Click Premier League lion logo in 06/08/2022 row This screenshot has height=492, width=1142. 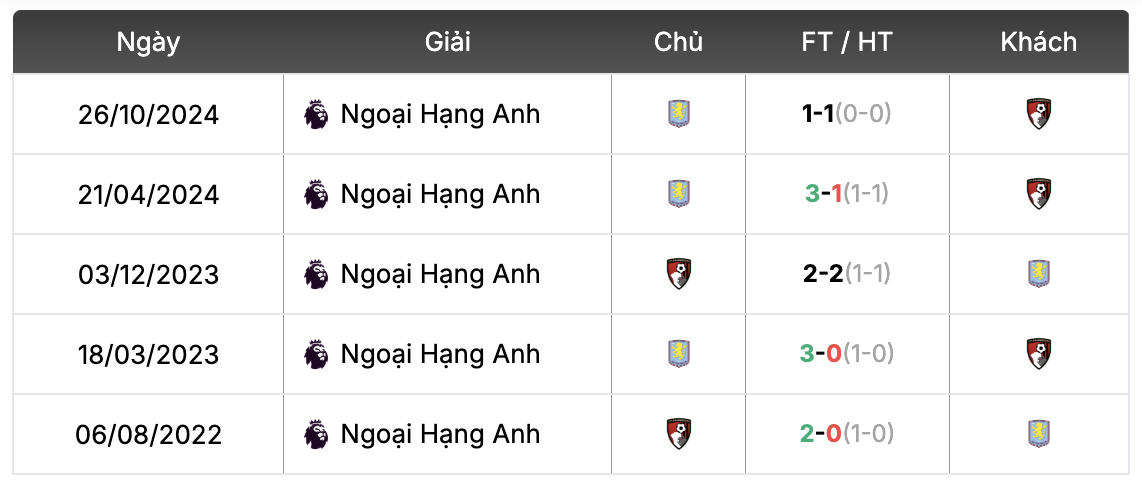(x=316, y=435)
